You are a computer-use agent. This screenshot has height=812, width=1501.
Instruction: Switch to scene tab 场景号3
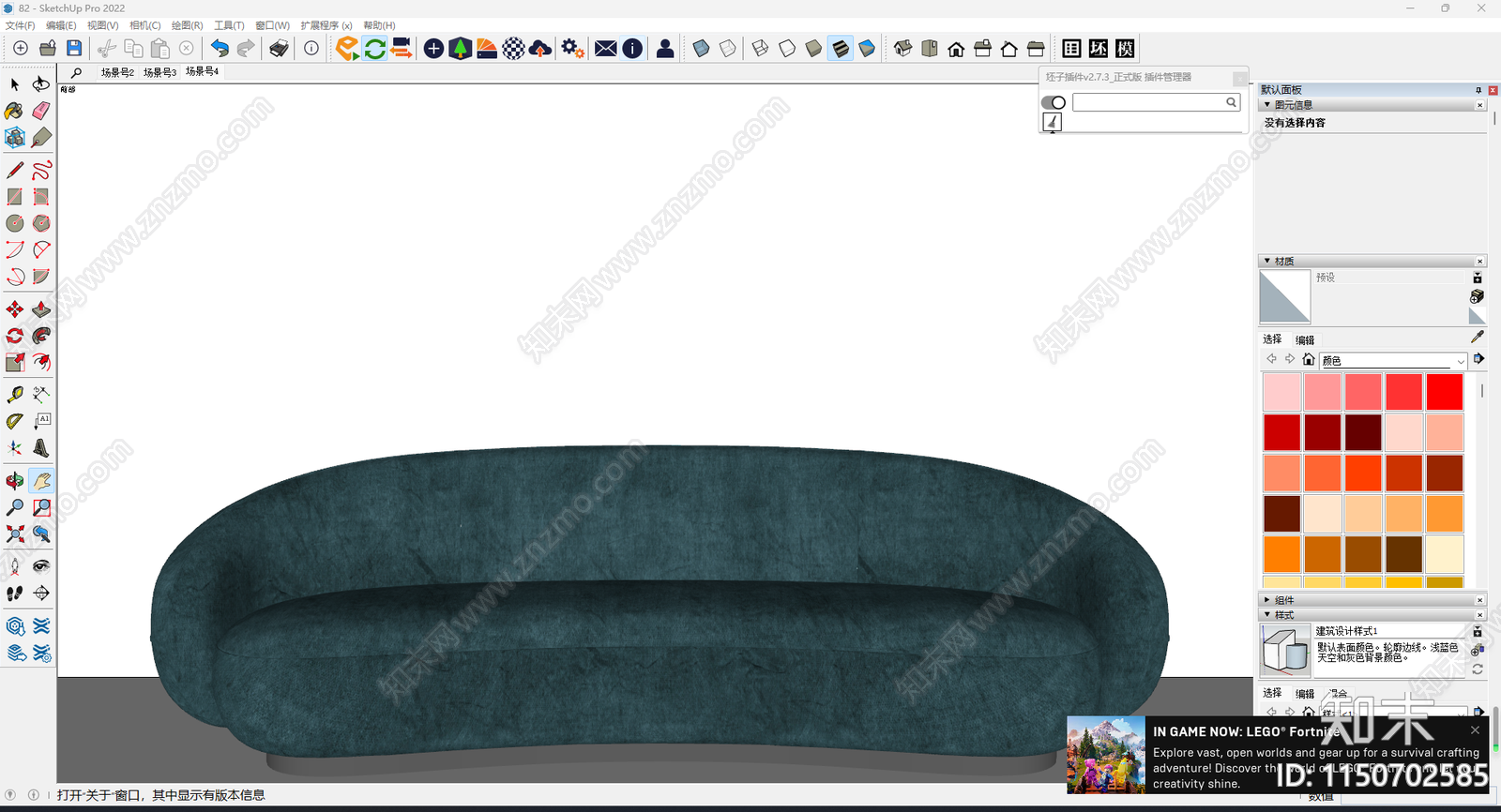click(x=159, y=72)
